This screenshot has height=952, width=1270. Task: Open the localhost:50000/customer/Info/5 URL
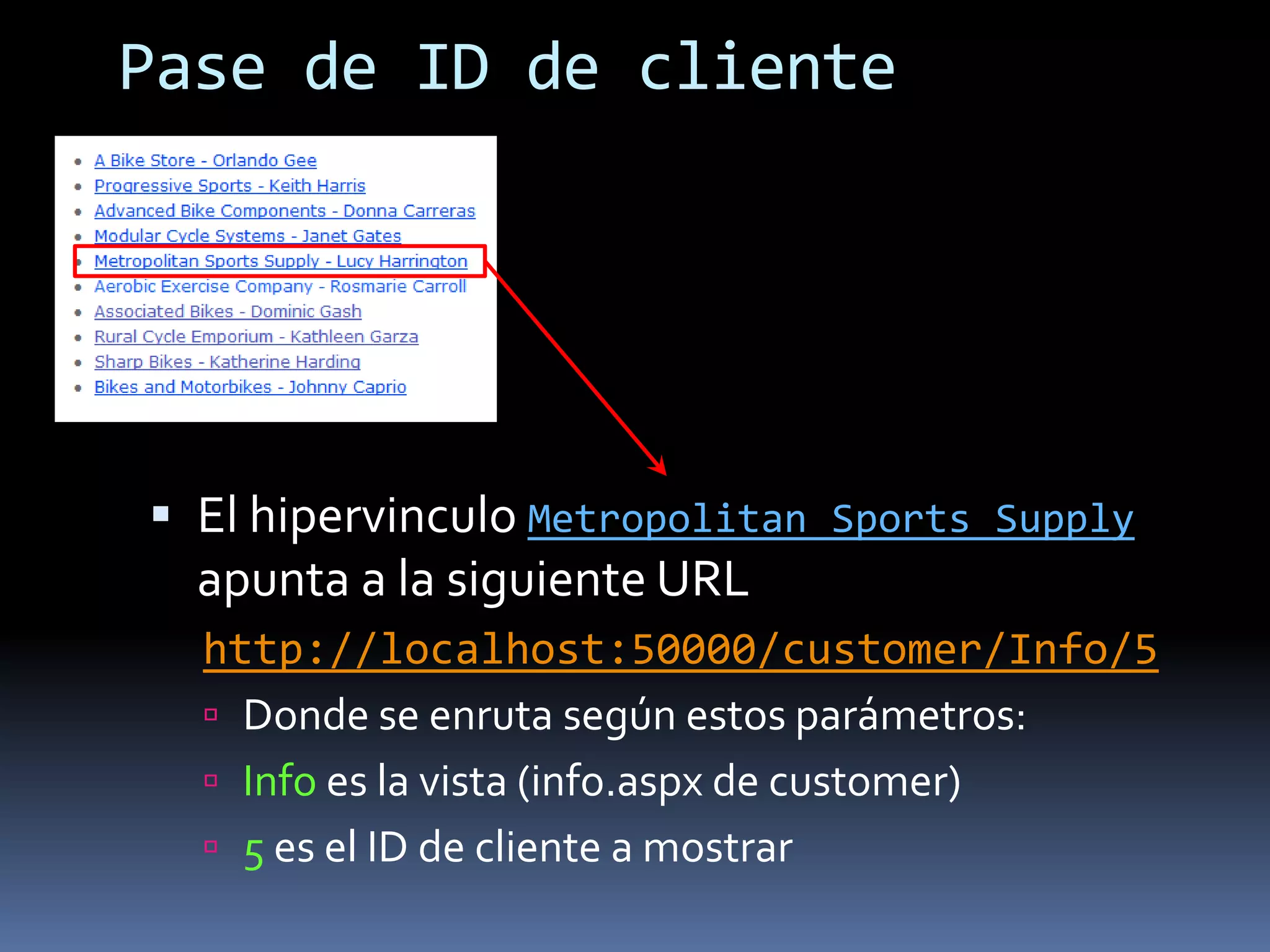[x=680, y=650]
